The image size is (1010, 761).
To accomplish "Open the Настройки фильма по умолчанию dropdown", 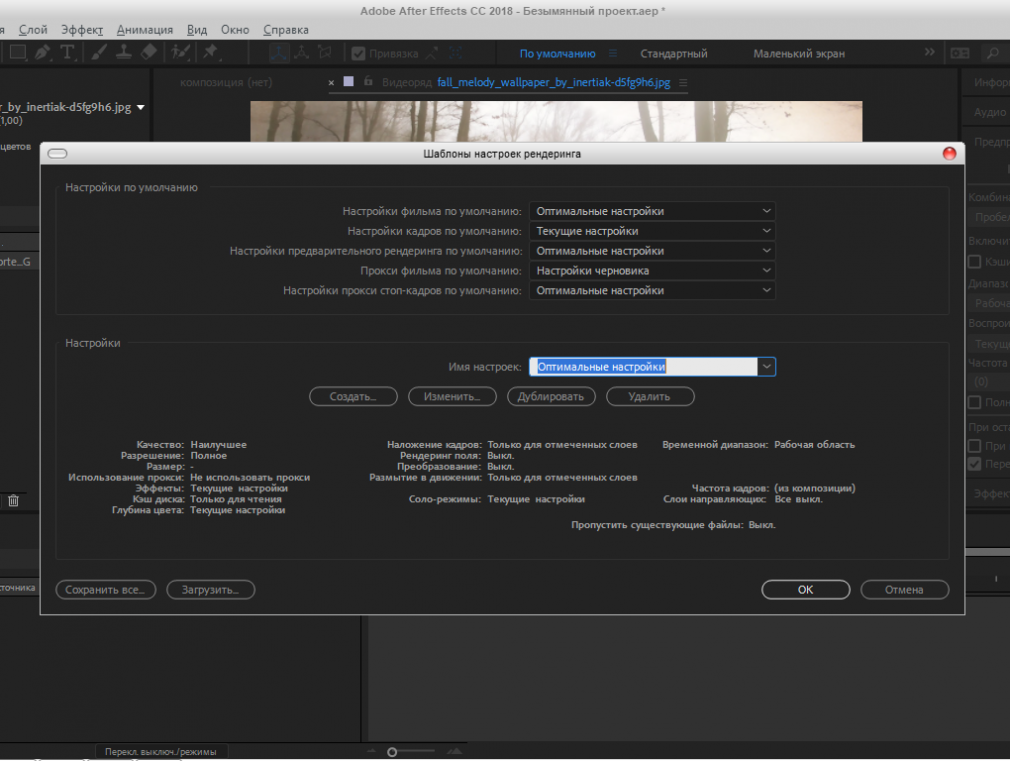I will coord(652,211).
